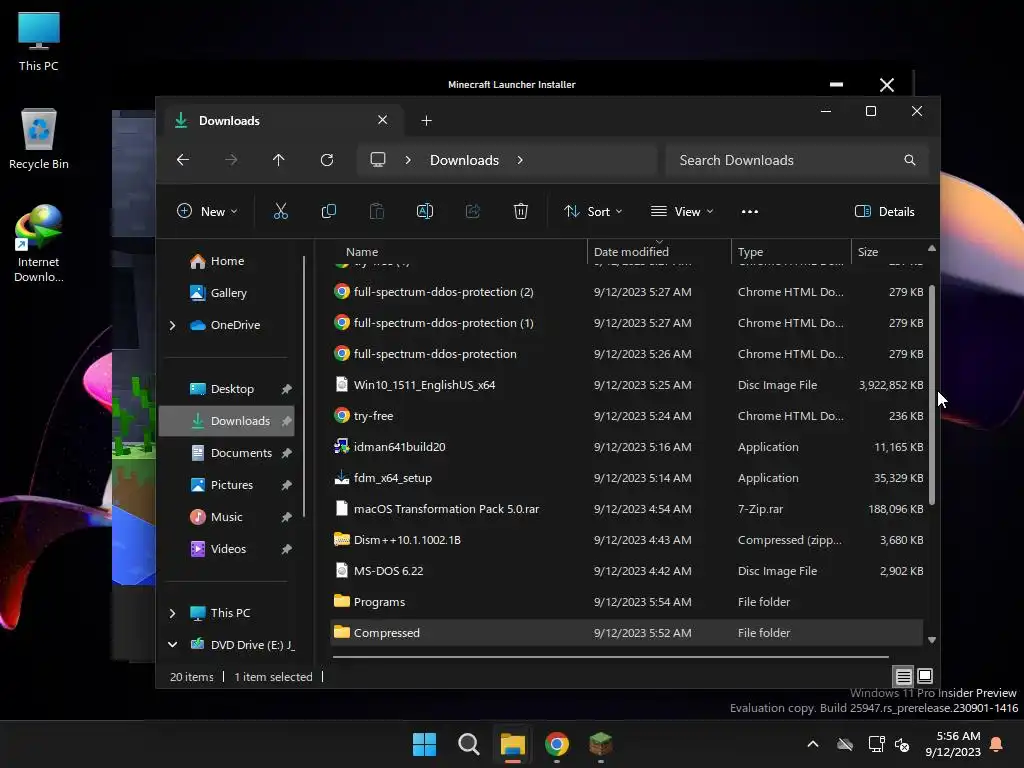The width and height of the screenshot is (1024, 768).
Task: Open Internet Download Manager desktop shortcut
Action: coord(39,244)
